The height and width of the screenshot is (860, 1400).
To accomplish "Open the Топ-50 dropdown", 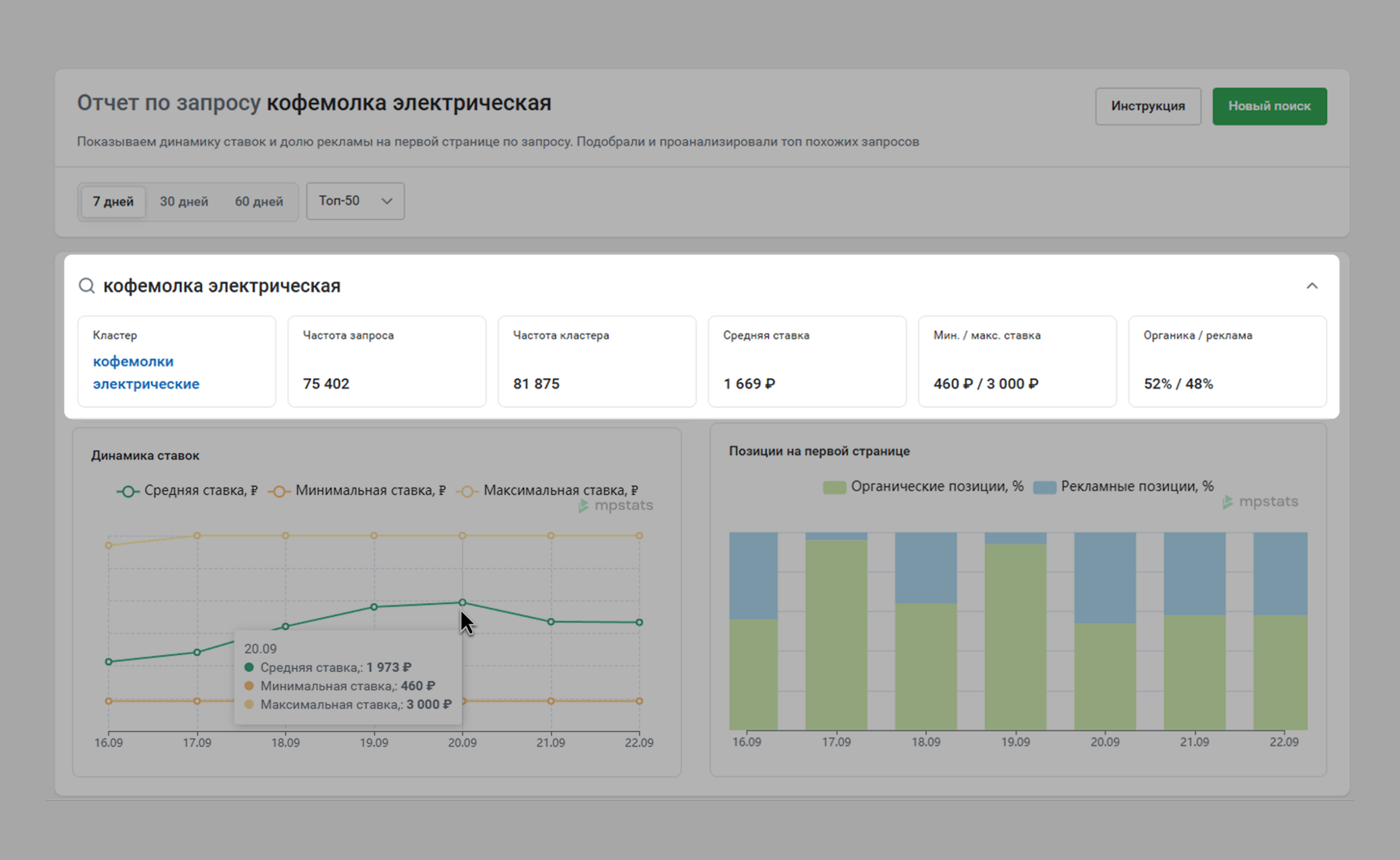I will (355, 201).
